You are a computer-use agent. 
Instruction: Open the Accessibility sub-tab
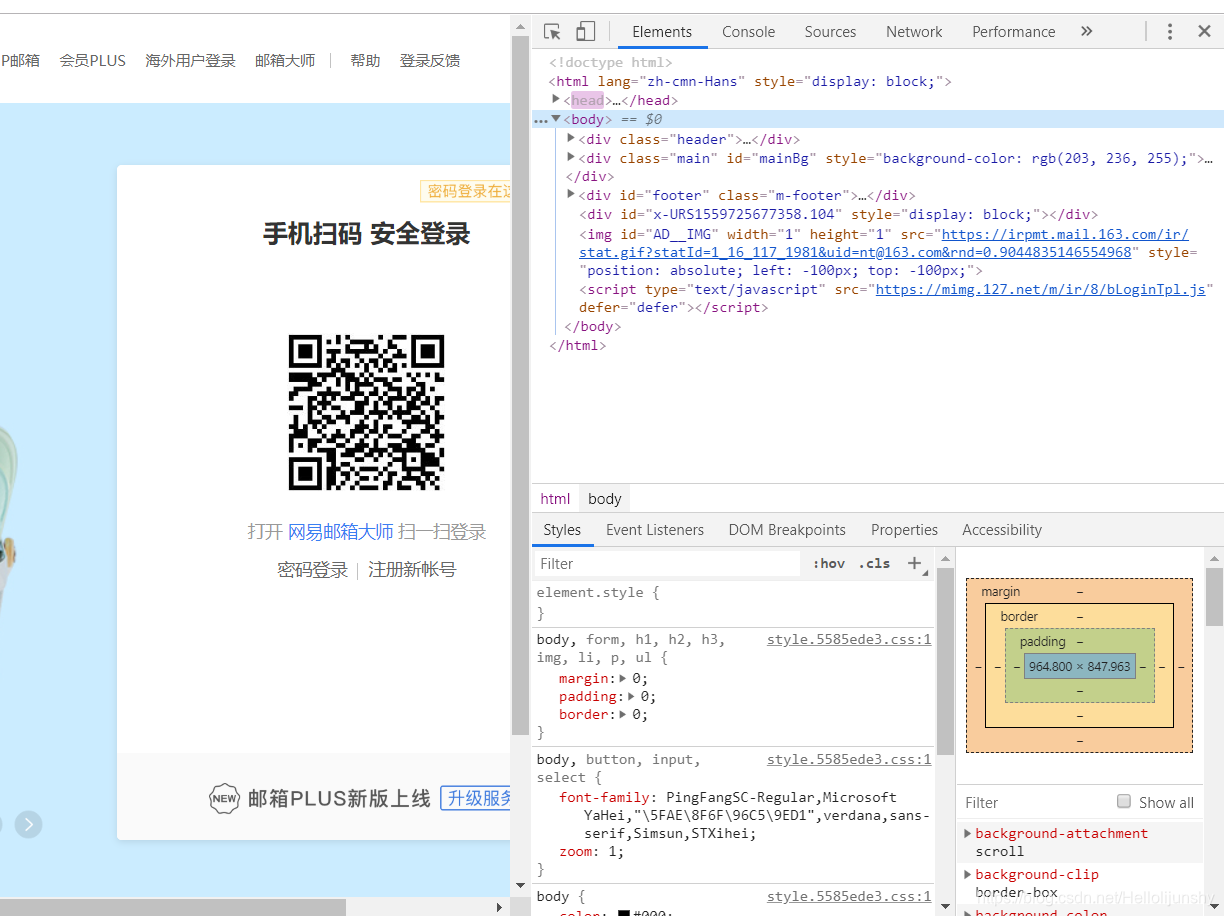coord(1002,530)
